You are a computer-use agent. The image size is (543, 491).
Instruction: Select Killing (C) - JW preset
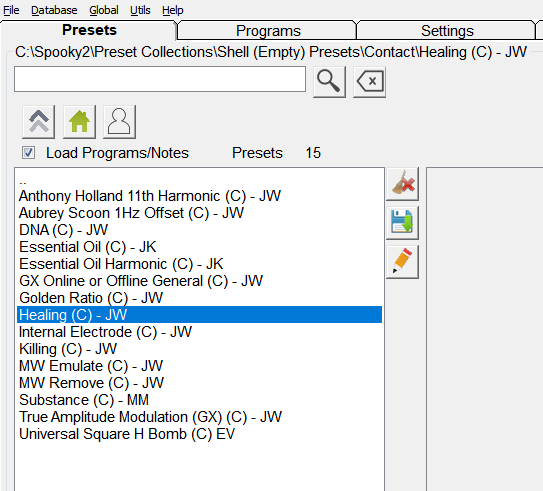pos(199,349)
